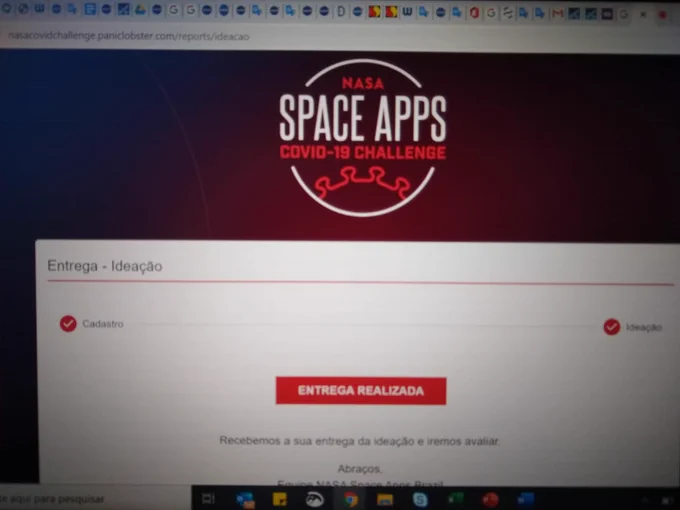
Task: Click the ENTREGA REALIZADA button
Action: point(361,391)
